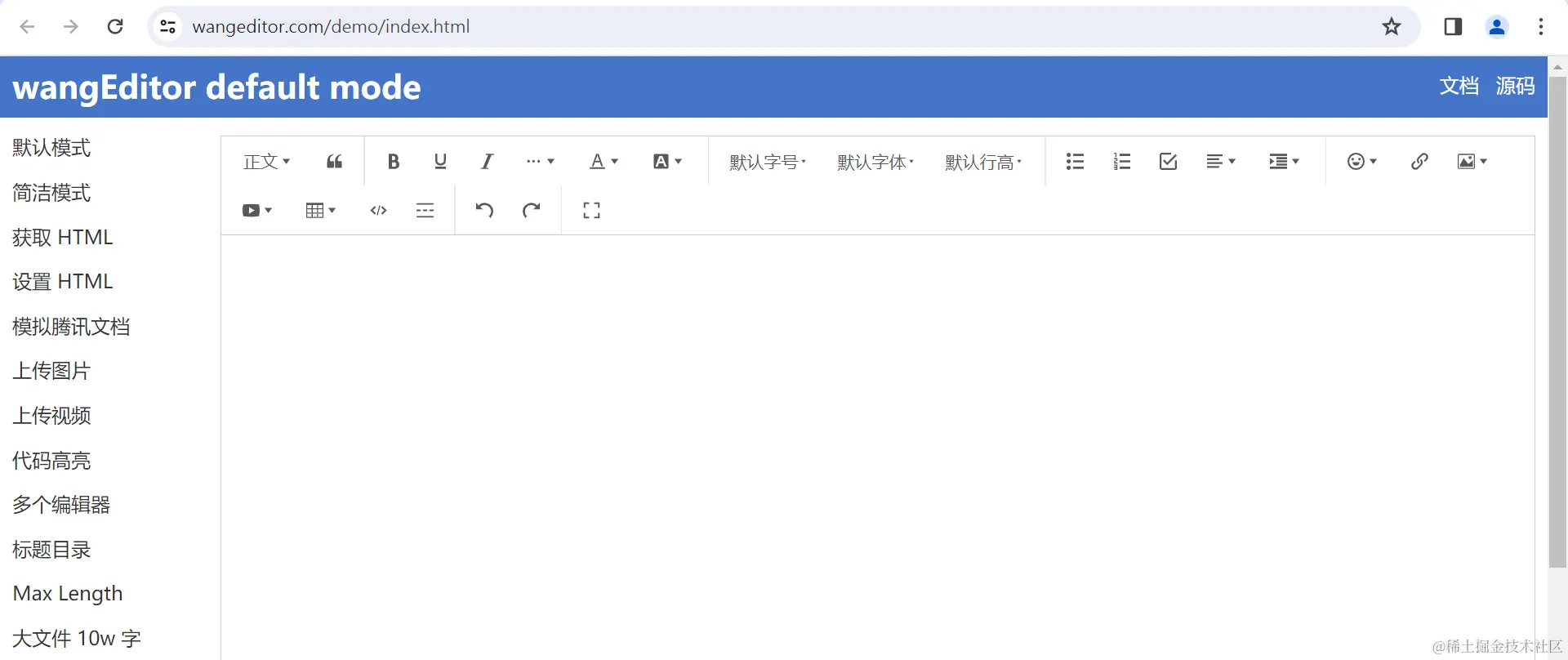1568x660 pixels.
Task: Open the text alignment menu
Action: coord(1221,162)
